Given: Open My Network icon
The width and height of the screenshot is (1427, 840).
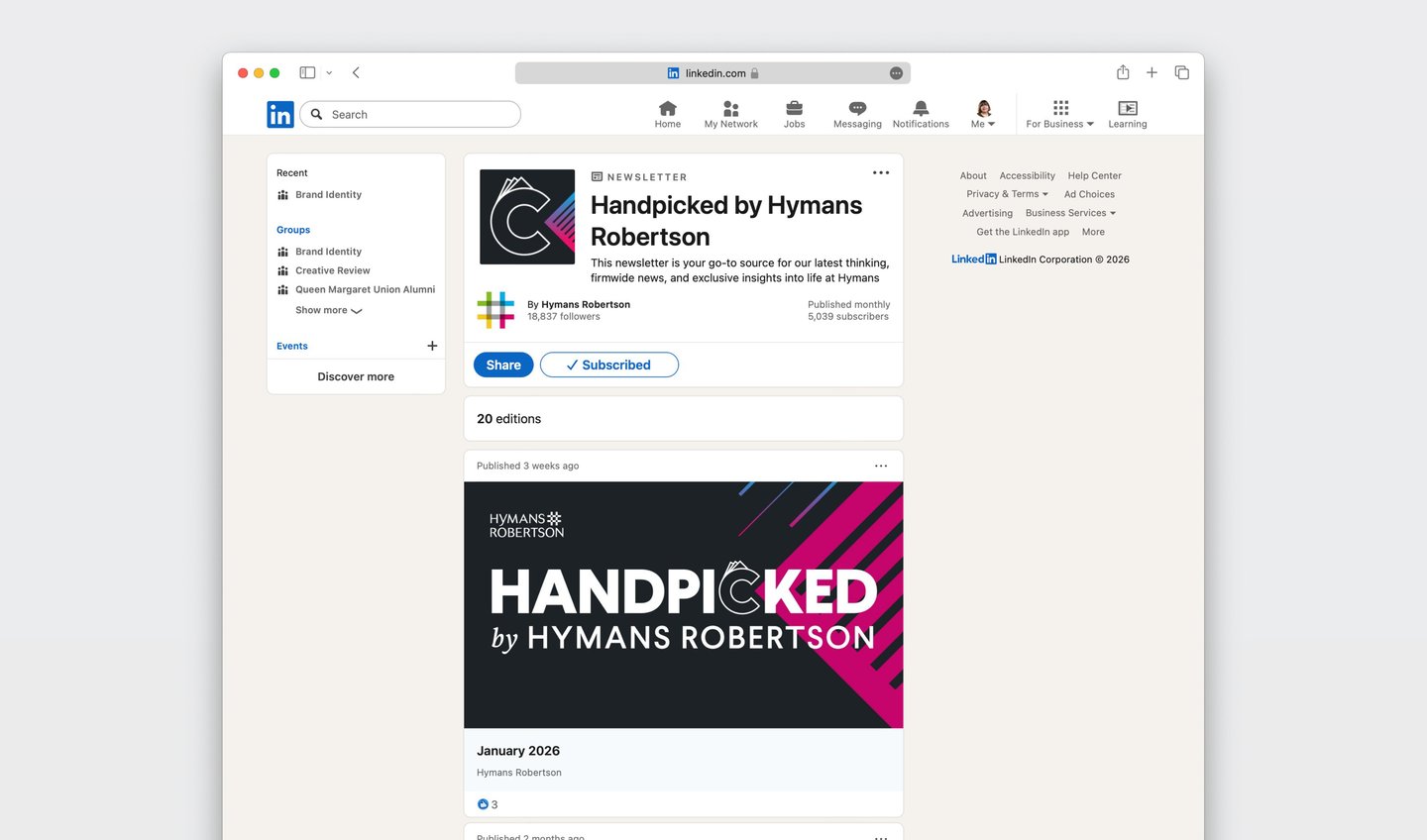Looking at the screenshot, I should click(731, 108).
